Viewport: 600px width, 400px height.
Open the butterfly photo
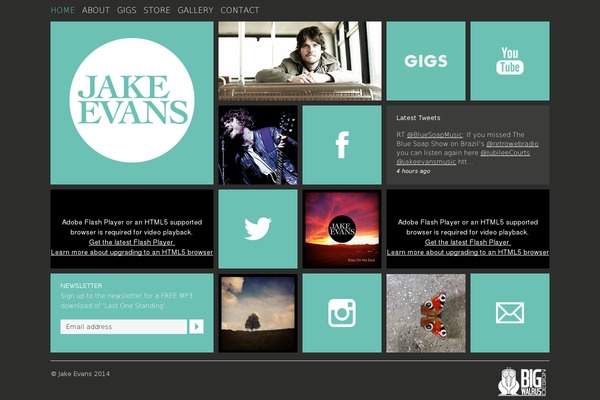click(x=426, y=313)
